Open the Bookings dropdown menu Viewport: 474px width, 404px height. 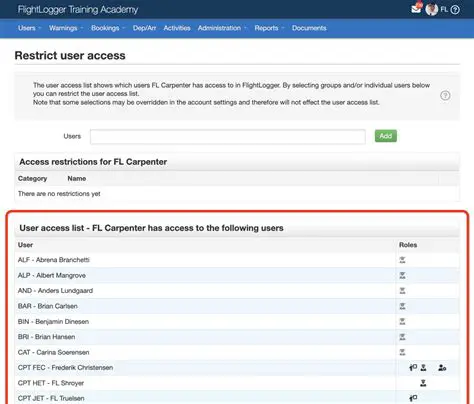tap(108, 28)
